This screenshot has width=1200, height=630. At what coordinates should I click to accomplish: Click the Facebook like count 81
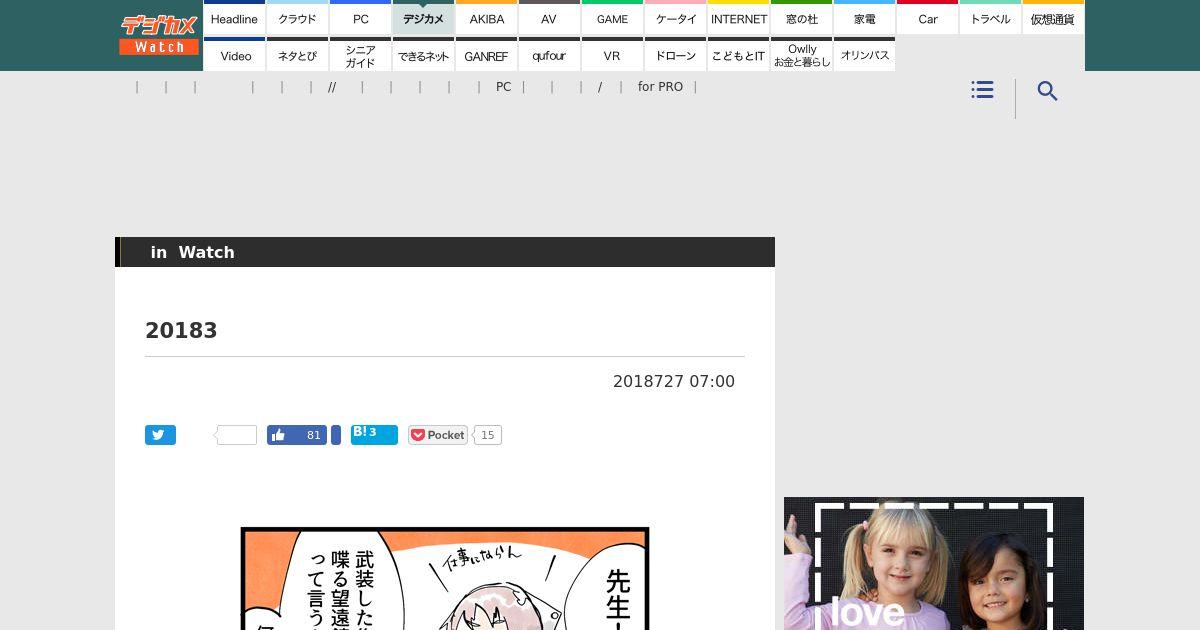tap(314, 435)
